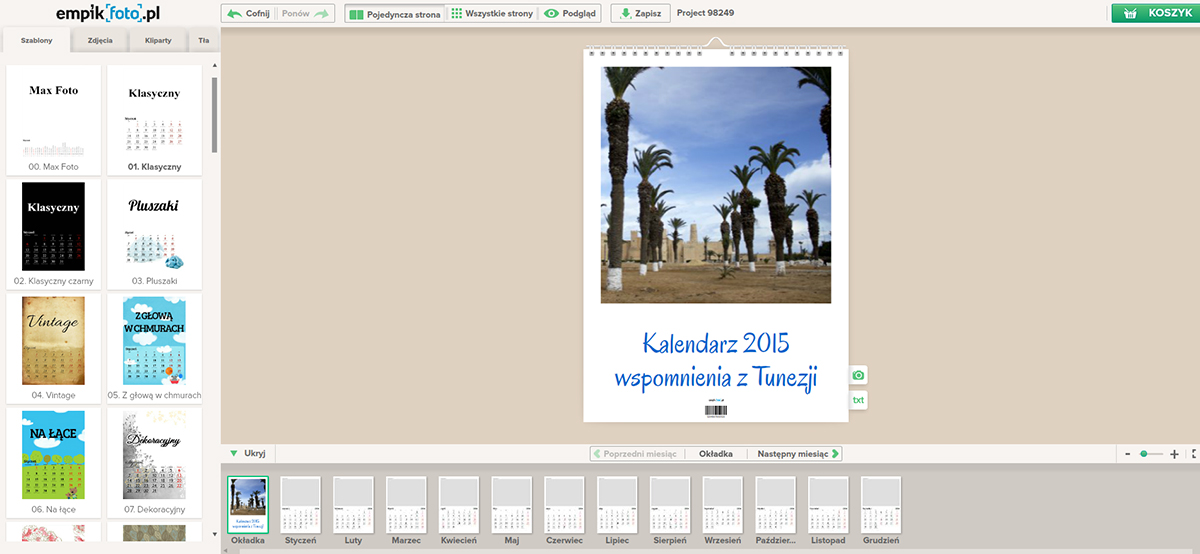Image resolution: width=1200 pixels, height=554 pixels.
Task: Click the empikfoto.pl logo
Action: pyautogui.click(x=108, y=14)
